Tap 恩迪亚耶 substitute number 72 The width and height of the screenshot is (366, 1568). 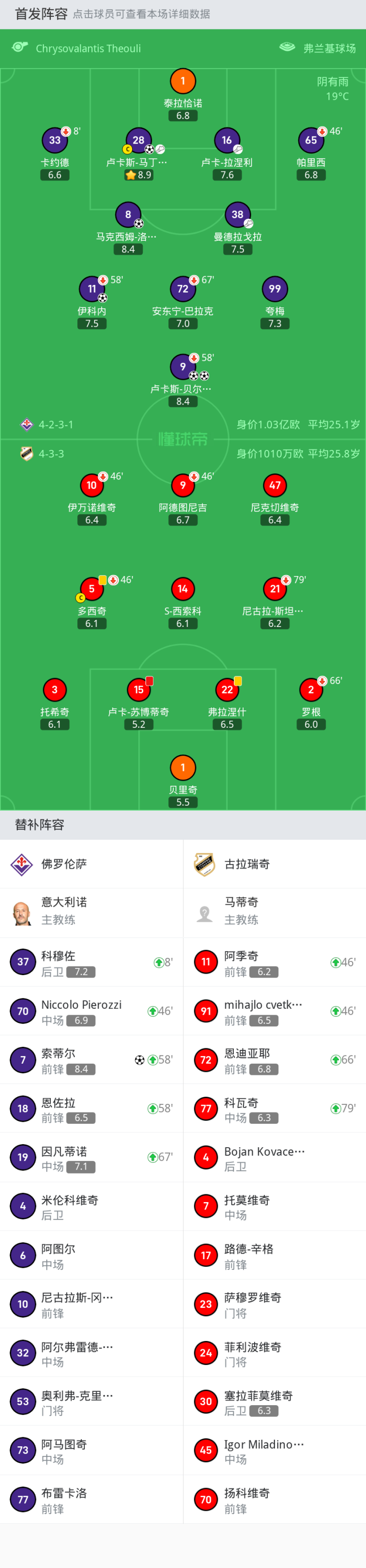point(206,1060)
